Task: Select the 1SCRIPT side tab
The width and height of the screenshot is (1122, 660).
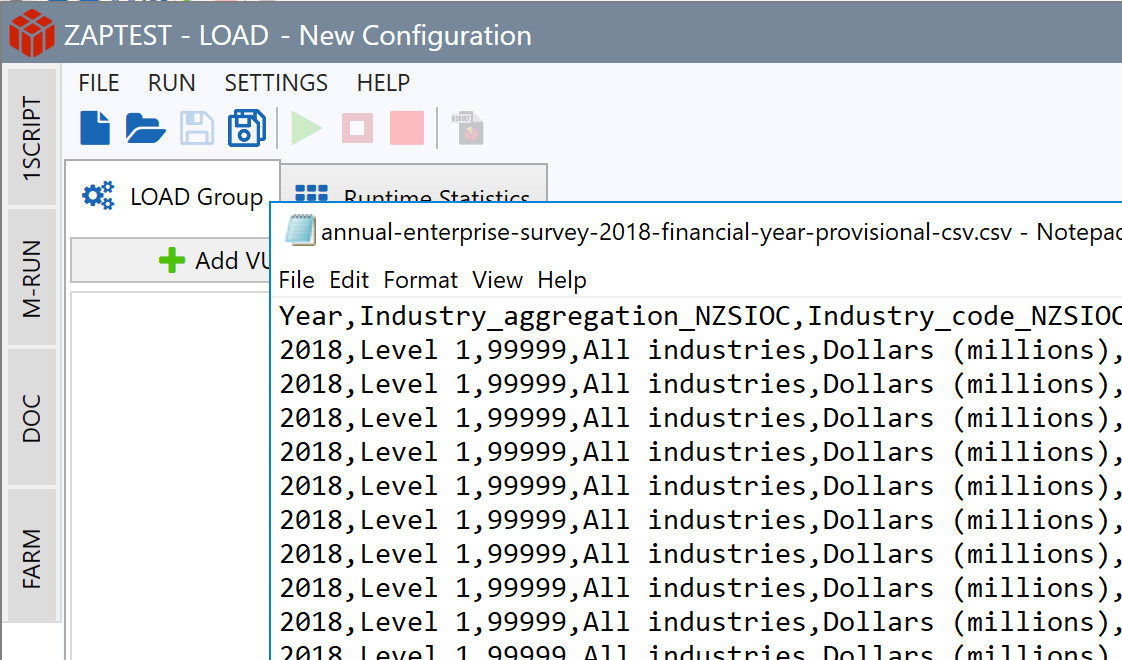Action: click(33, 138)
